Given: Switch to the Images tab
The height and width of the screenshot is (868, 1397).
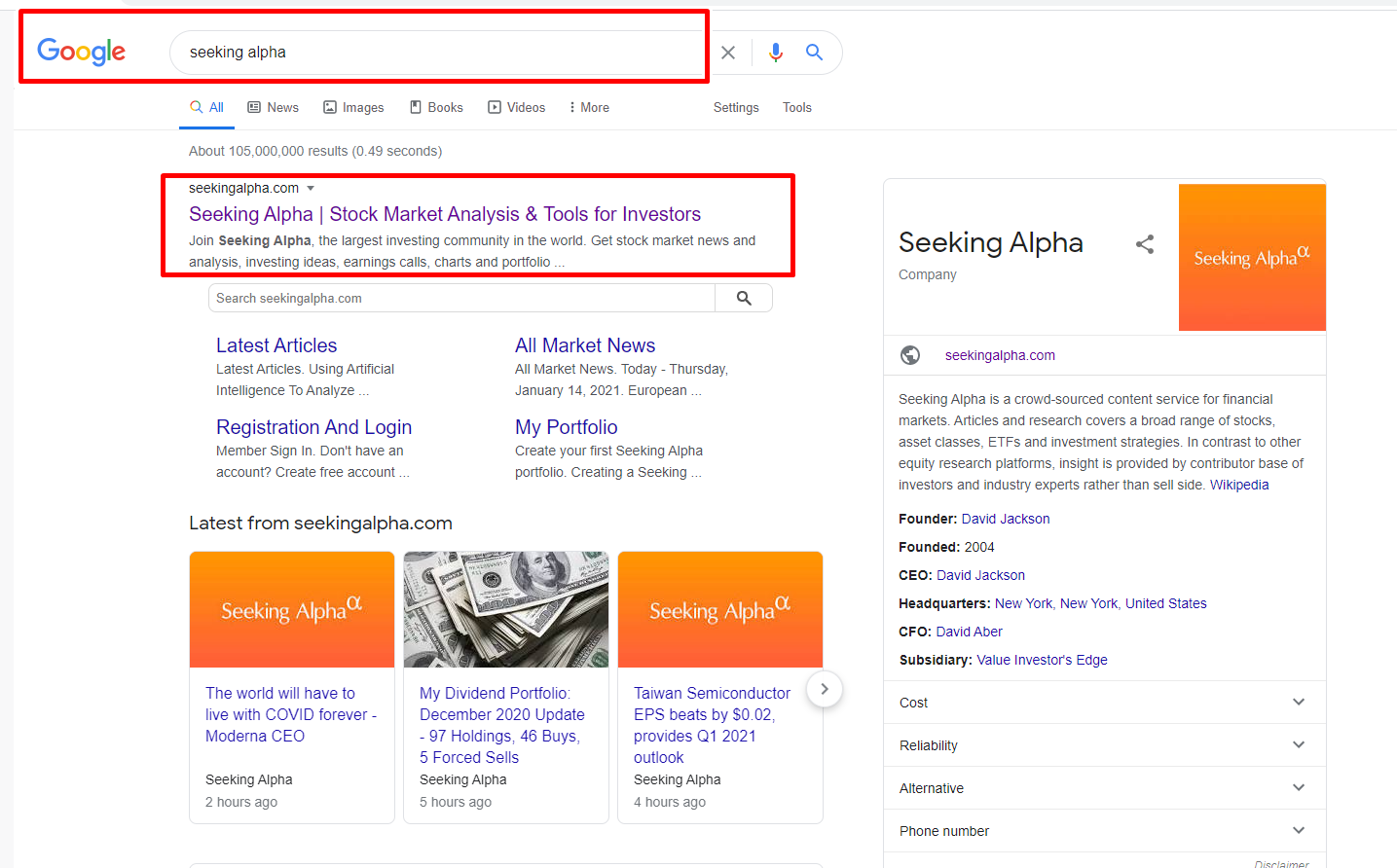Looking at the screenshot, I should (353, 107).
